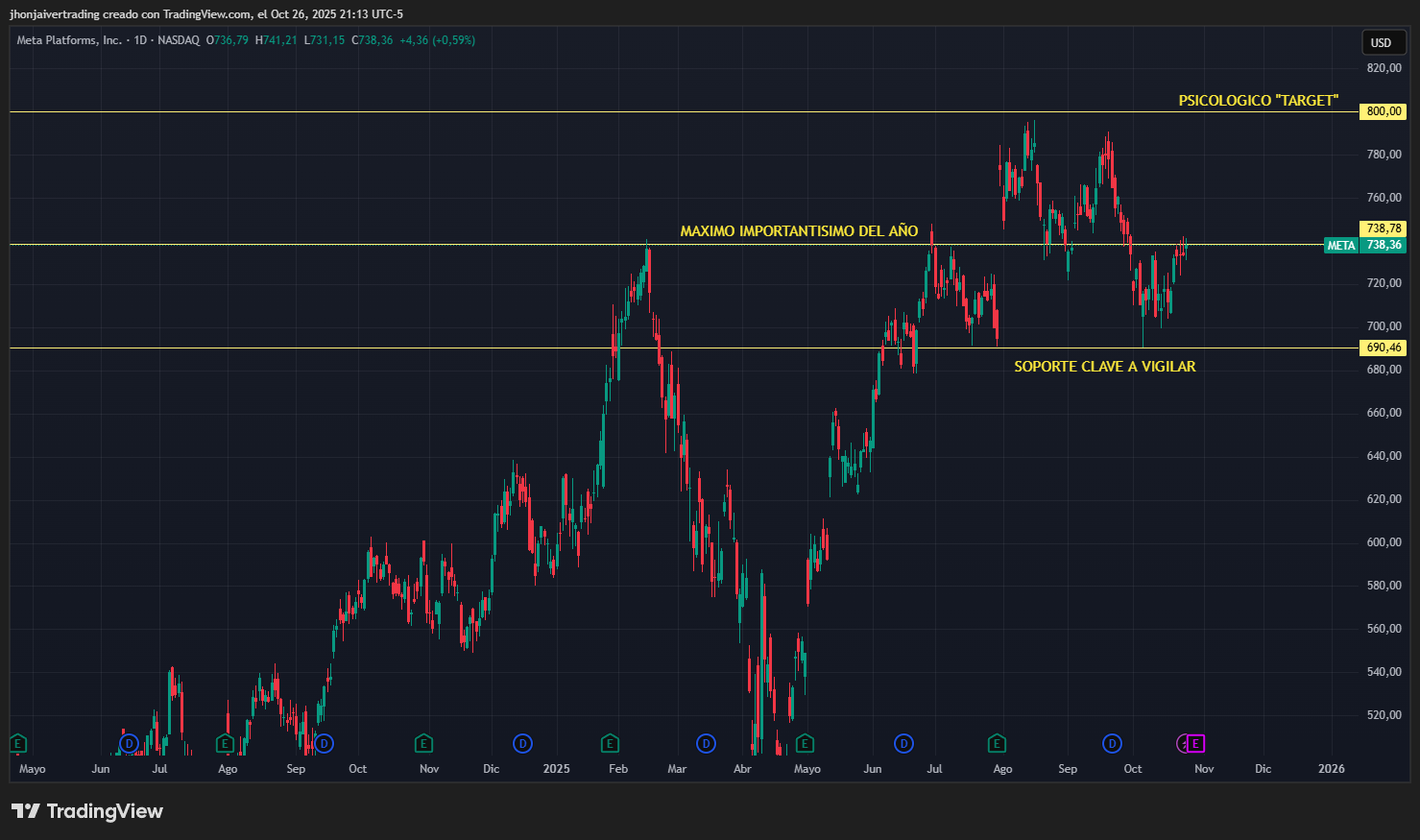Screen dimensions: 1420x840
Task: Open the dividend marker between Jun and Jul 2024
Action: click(129, 743)
